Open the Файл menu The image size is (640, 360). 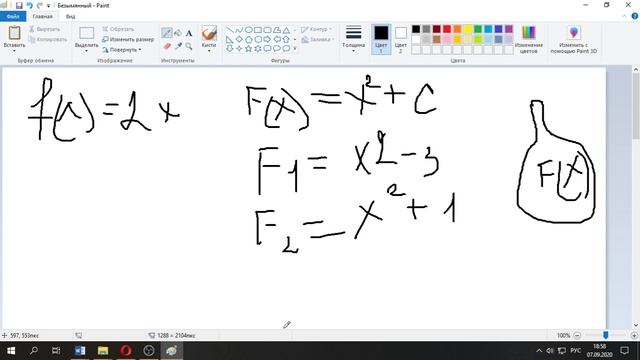click(x=13, y=16)
